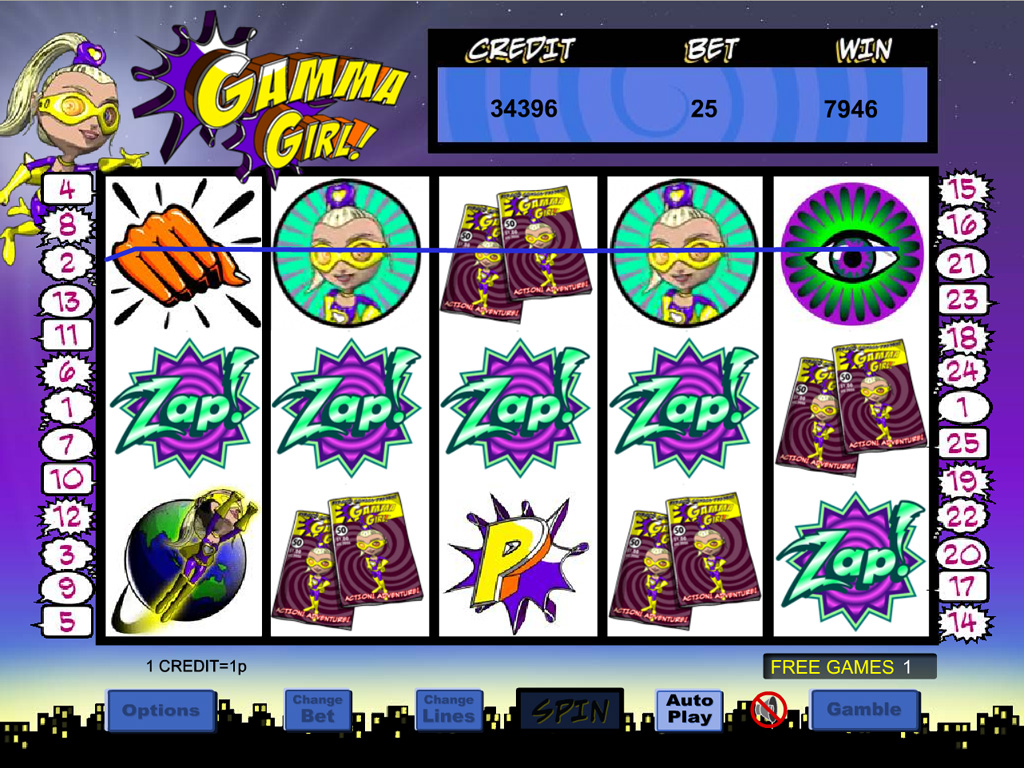Viewport: 1024px width, 768px height.
Task: Click the Zap symbol at bottom of reel five
Action: 850,560
